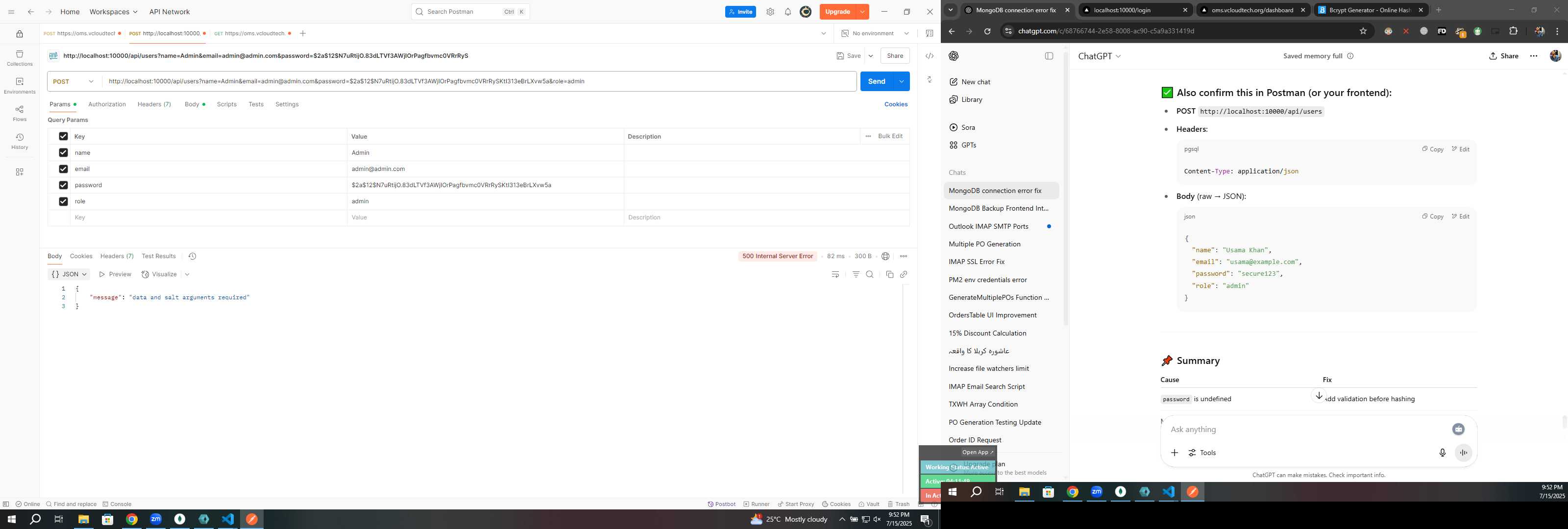Open response history clock icon
The image size is (1568, 529).
pos(193,256)
